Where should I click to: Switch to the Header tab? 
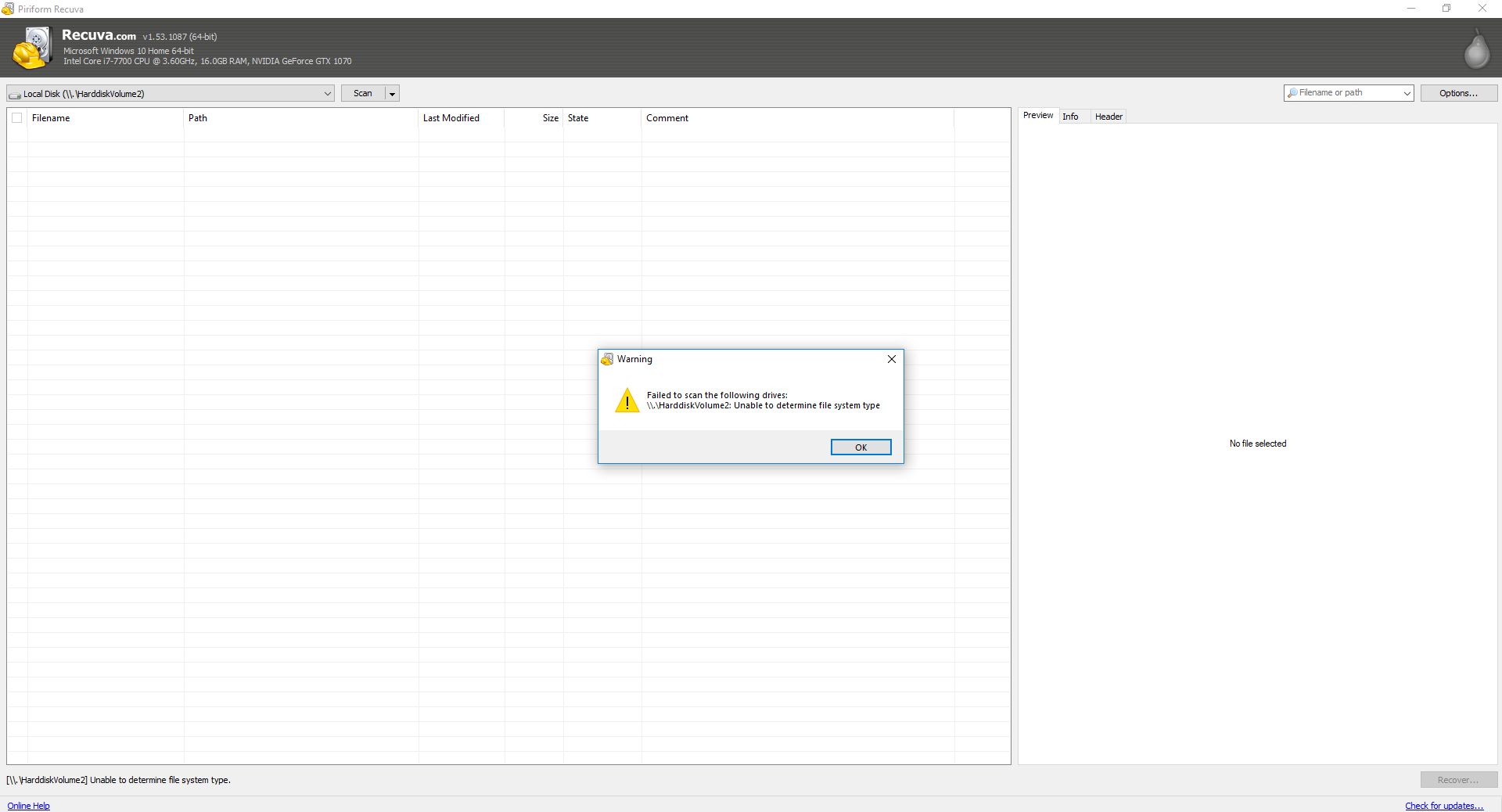click(1109, 117)
